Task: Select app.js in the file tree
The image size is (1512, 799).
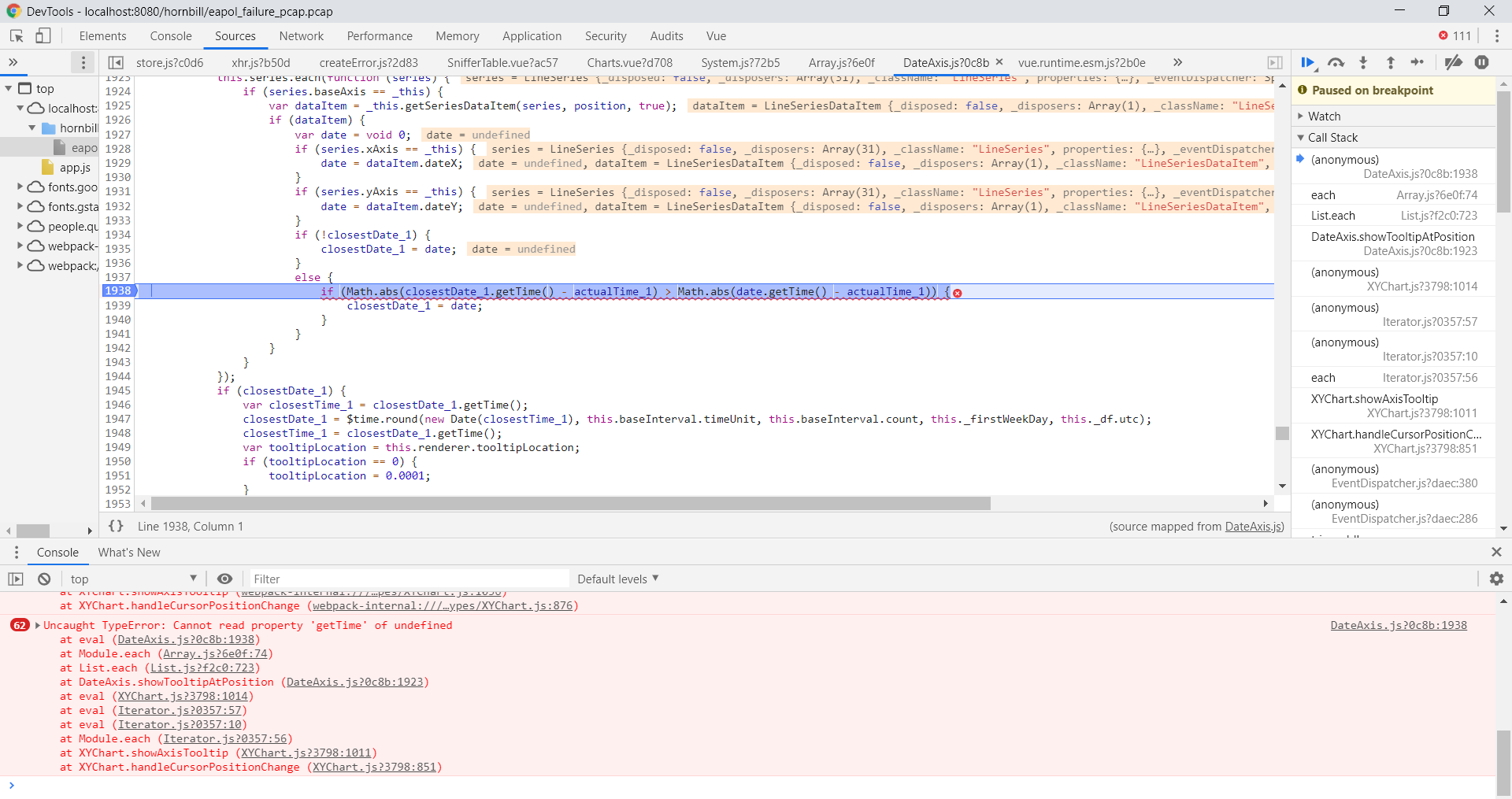Action: pyautogui.click(x=75, y=167)
